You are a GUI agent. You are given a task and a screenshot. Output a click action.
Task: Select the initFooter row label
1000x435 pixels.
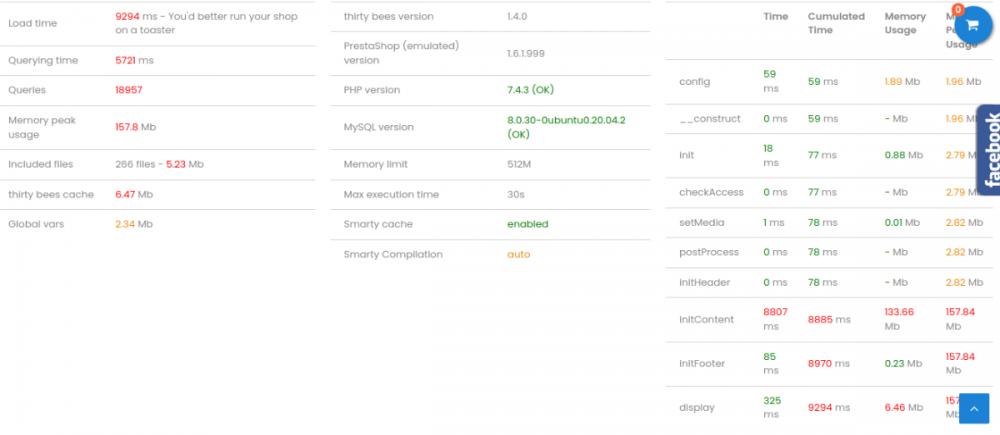coord(704,363)
